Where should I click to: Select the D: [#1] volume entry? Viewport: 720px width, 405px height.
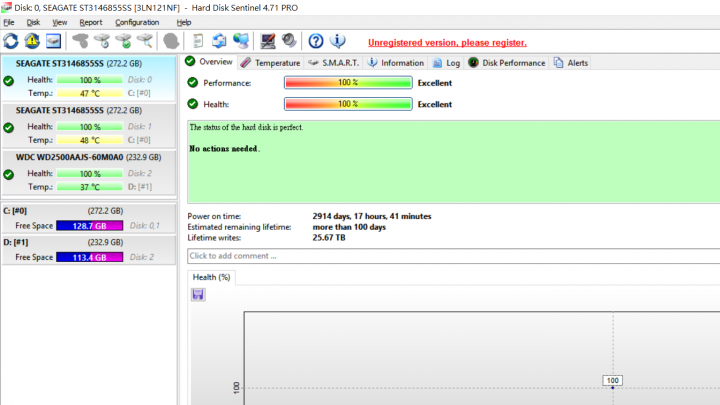[x=89, y=249]
